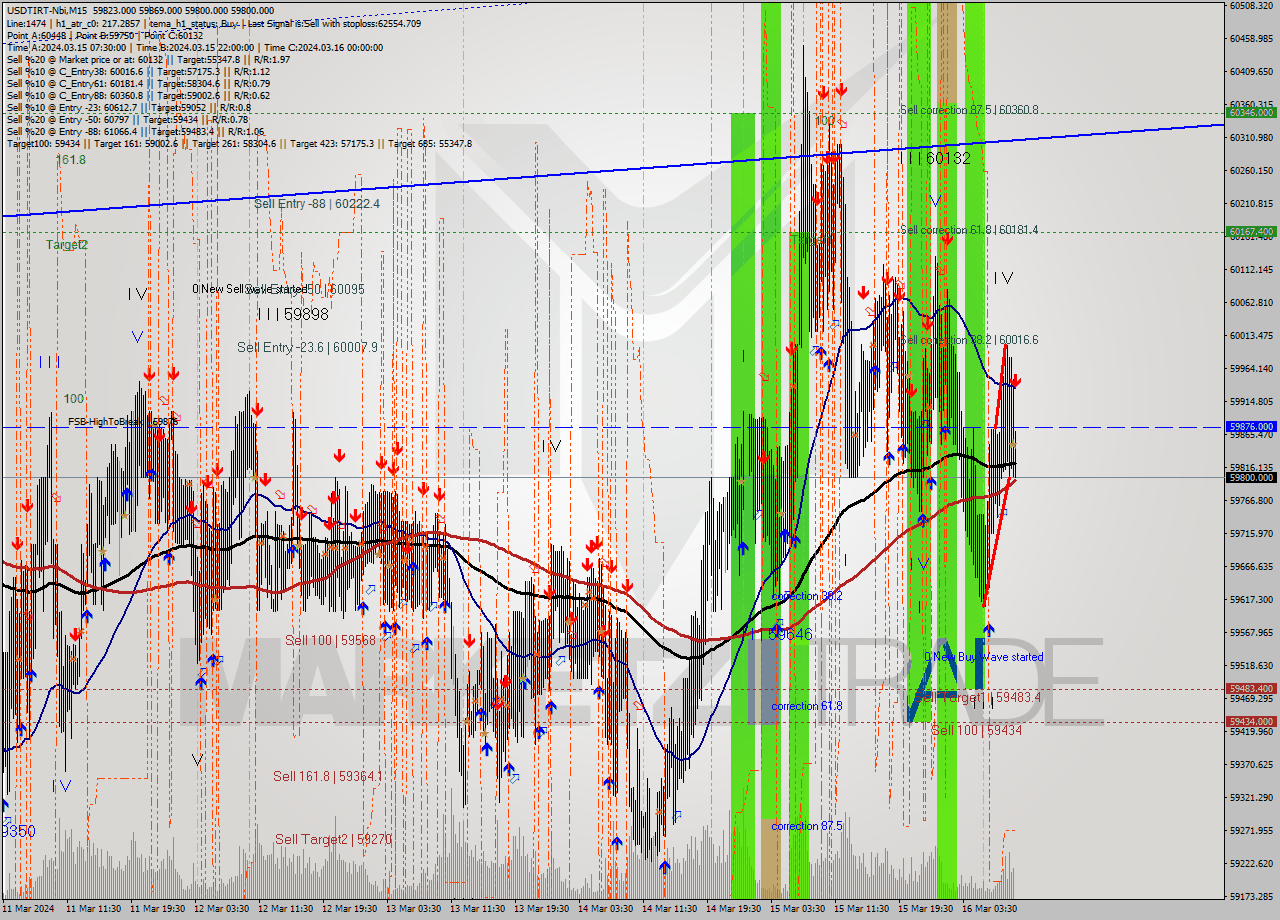Click the 60013.475 price axis label
Image resolution: width=1280 pixels, height=920 pixels.
(x=1251, y=336)
